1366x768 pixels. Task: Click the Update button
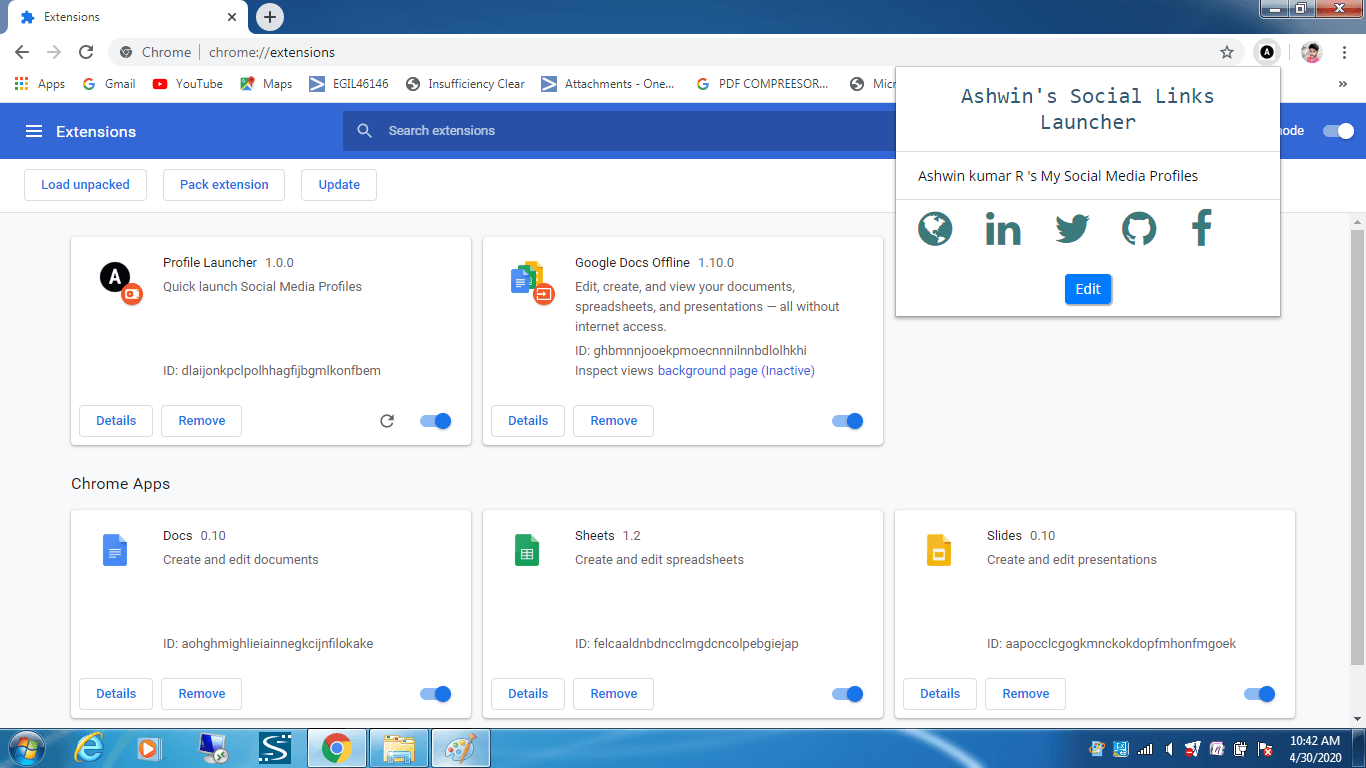[339, 185]
